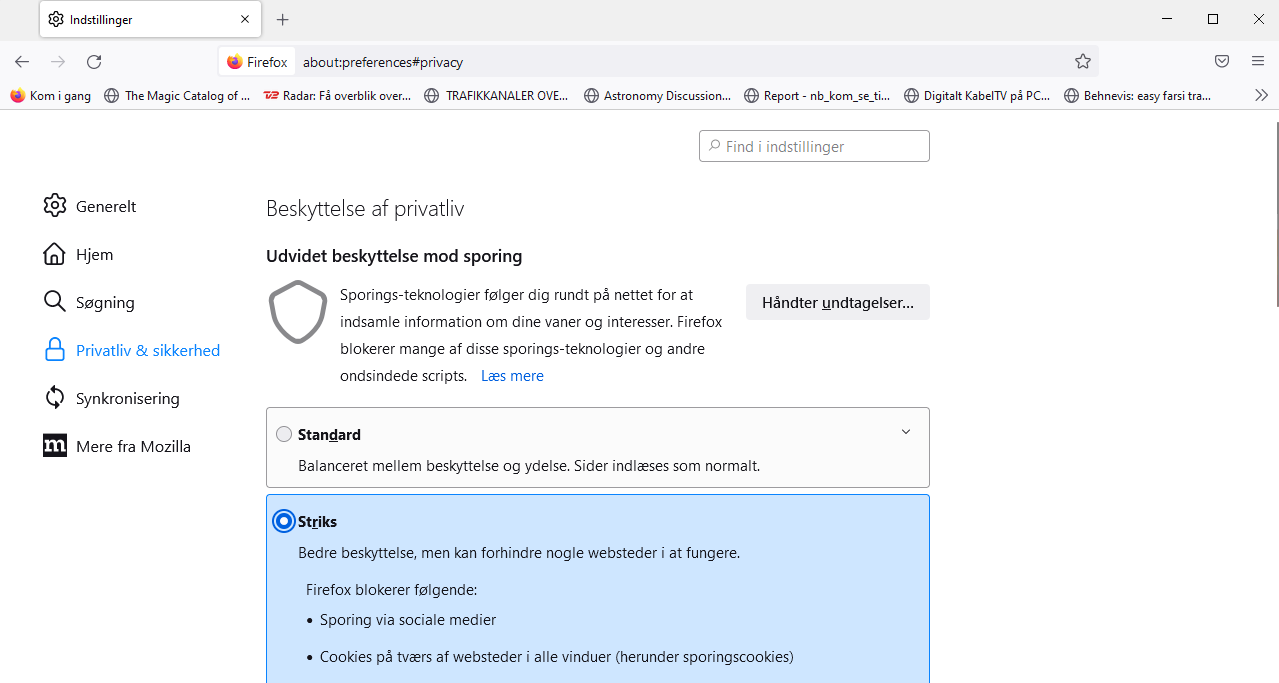Open the Søgning settings section
This screenshot has height=683, width=1279.
click(102, 301)
